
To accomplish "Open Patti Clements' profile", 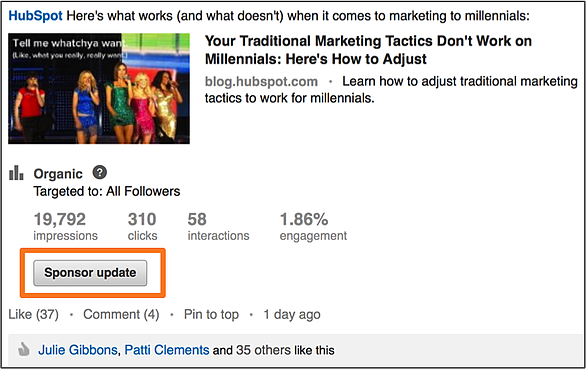I will coord(167,350).
